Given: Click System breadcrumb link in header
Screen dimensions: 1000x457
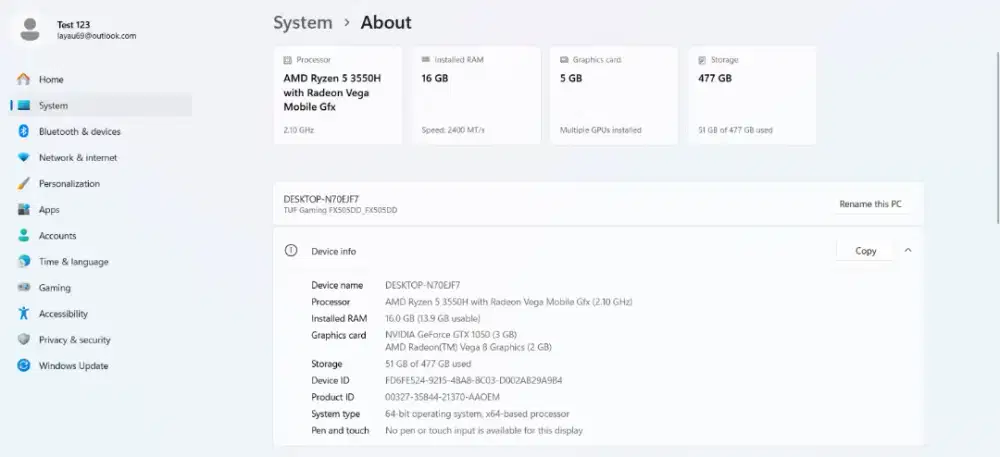Looking at the screenshot, I should pyautogui.click(x=303, y=23).
